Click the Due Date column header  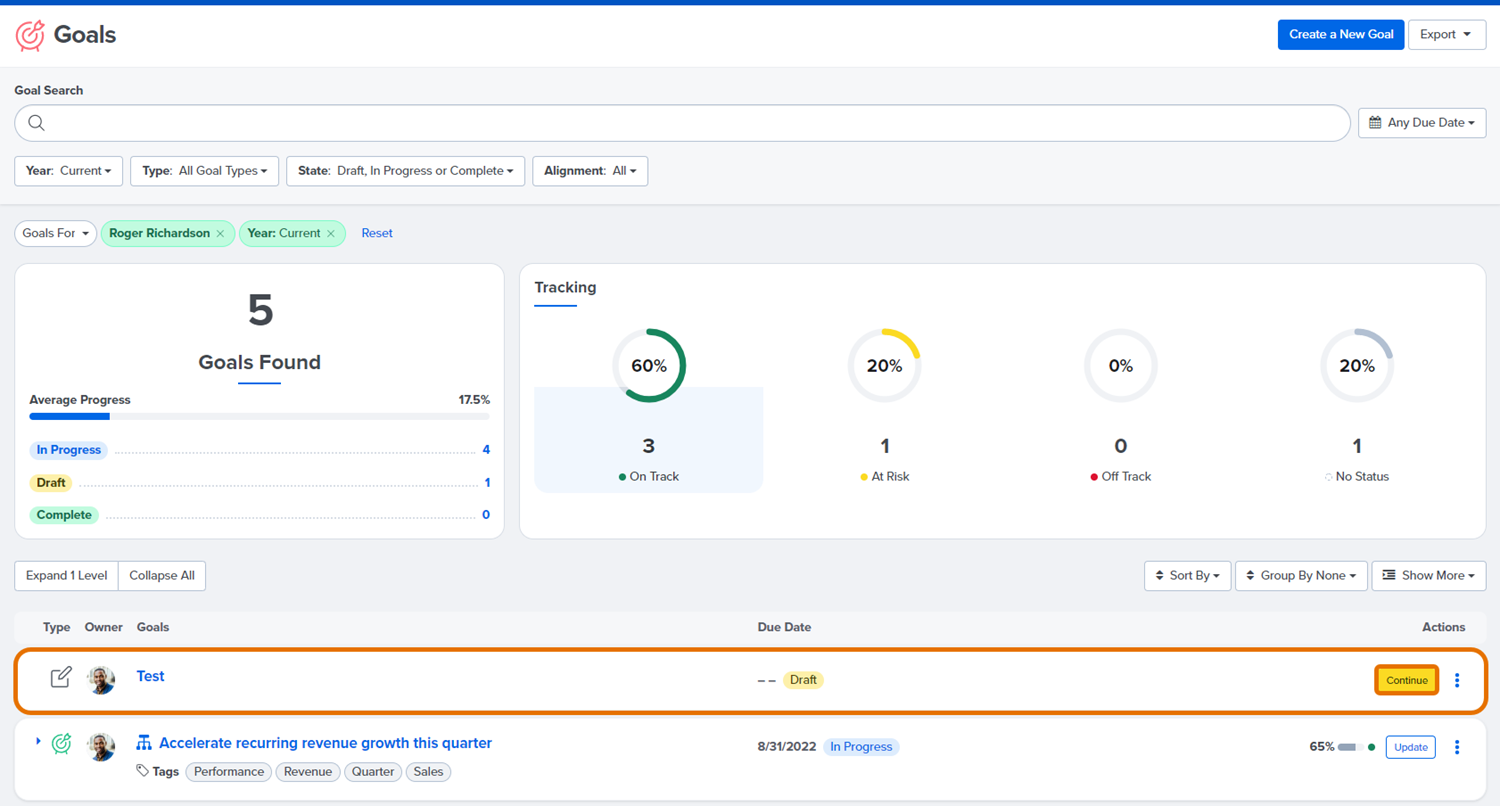point(784,627)
